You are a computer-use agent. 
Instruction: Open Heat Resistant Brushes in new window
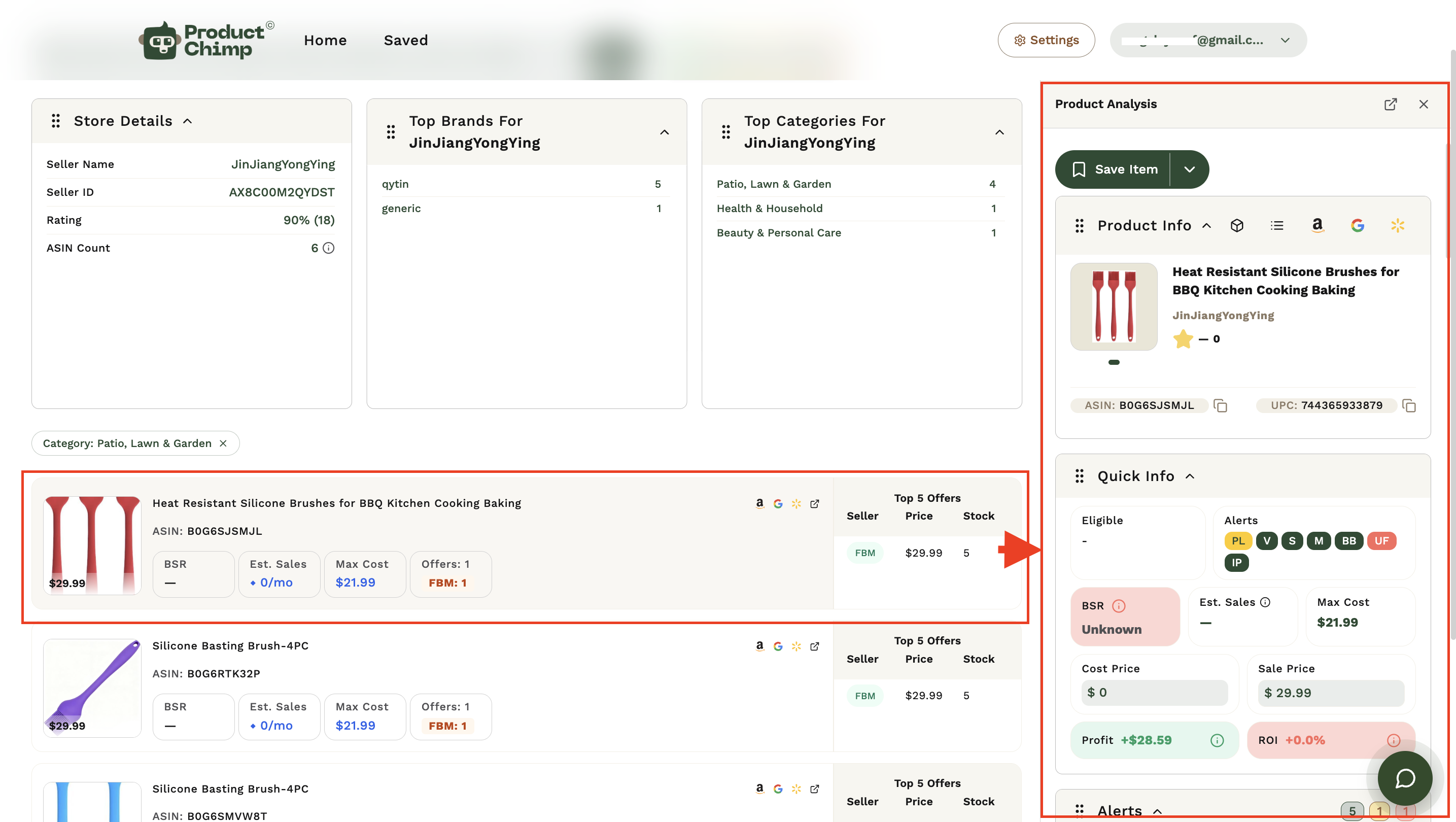pos(814,504)
